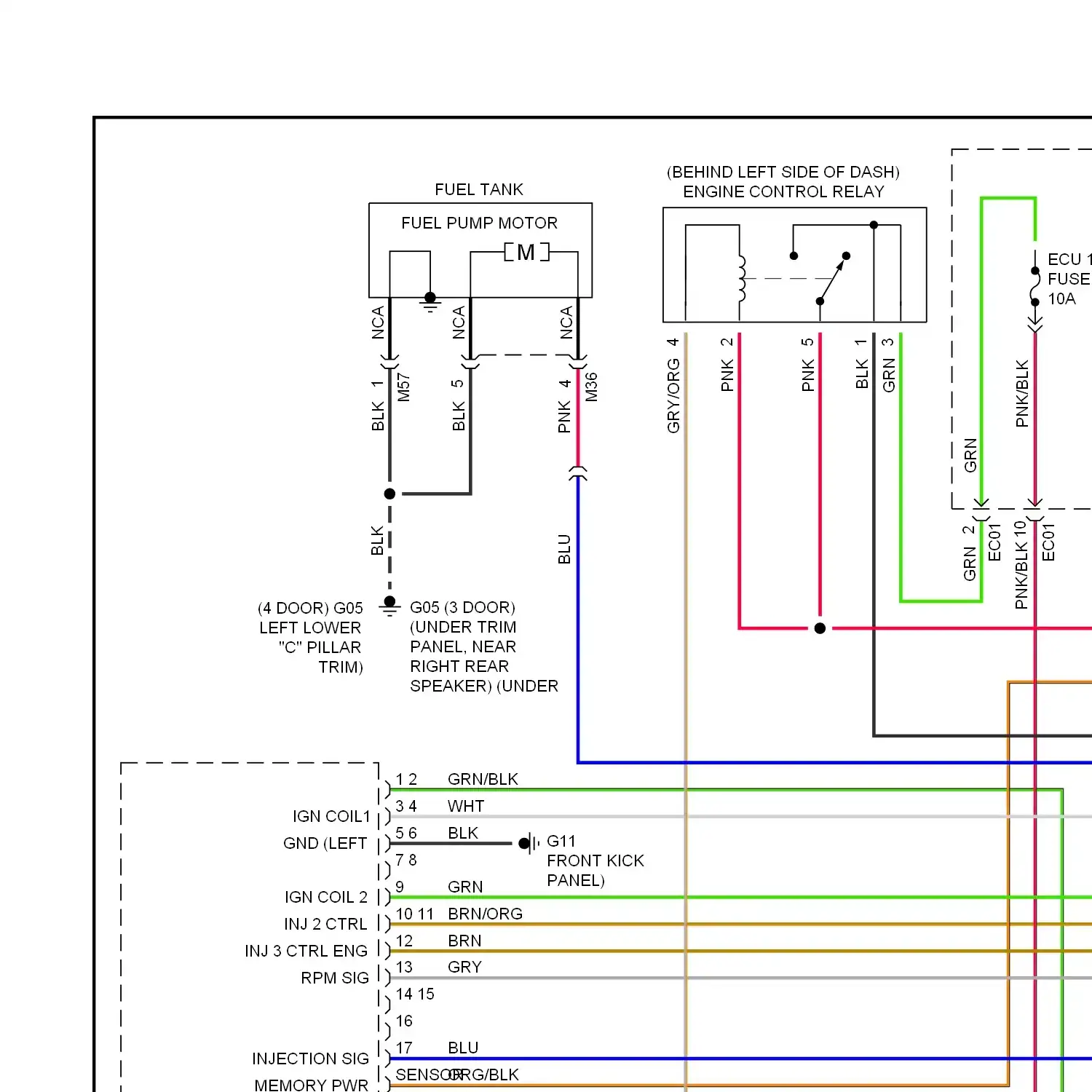Click the GRY wire label at pin 13

point(465,967)
